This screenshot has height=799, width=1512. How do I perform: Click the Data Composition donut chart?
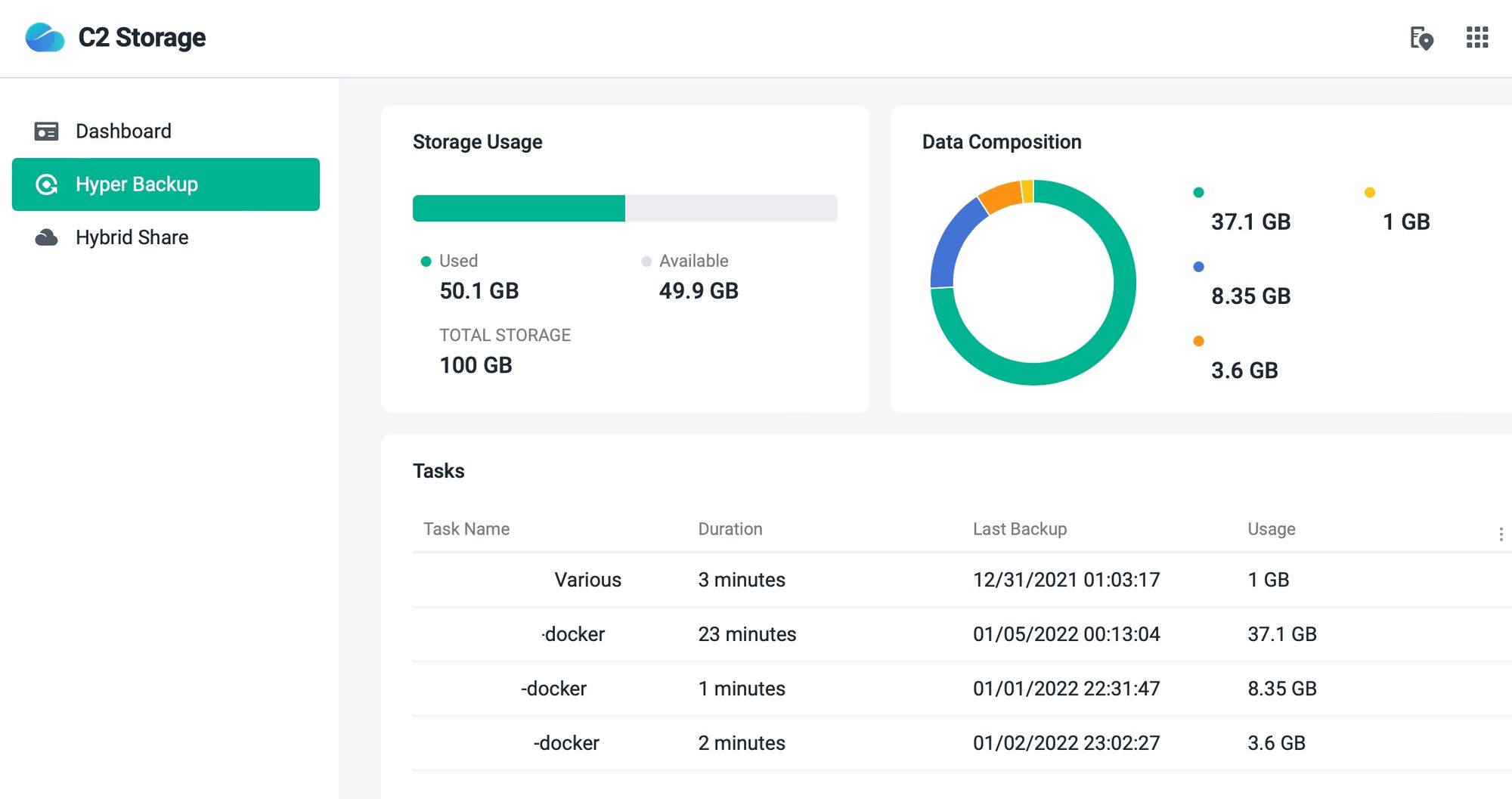coord(1033,282)
